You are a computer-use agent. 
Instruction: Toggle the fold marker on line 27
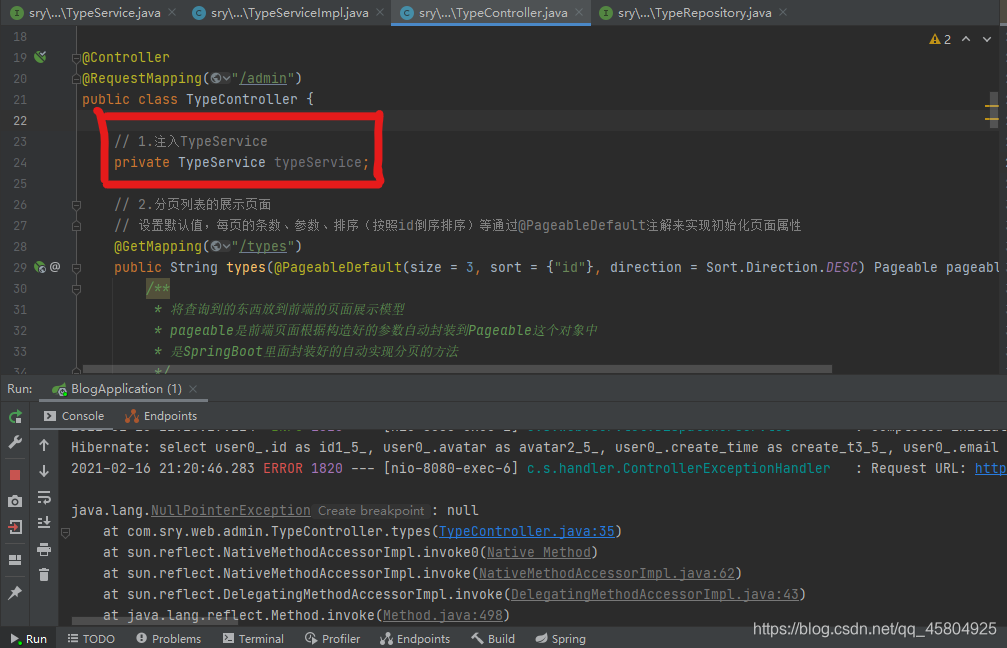pos(76,226)
